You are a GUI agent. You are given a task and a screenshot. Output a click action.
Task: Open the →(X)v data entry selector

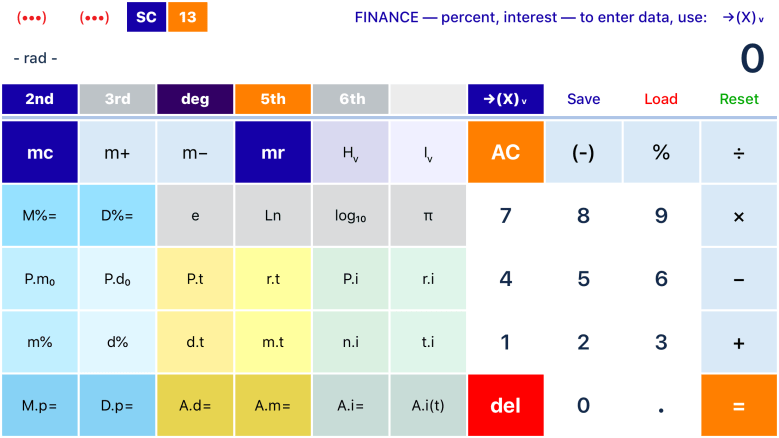[x=505, y=99]
